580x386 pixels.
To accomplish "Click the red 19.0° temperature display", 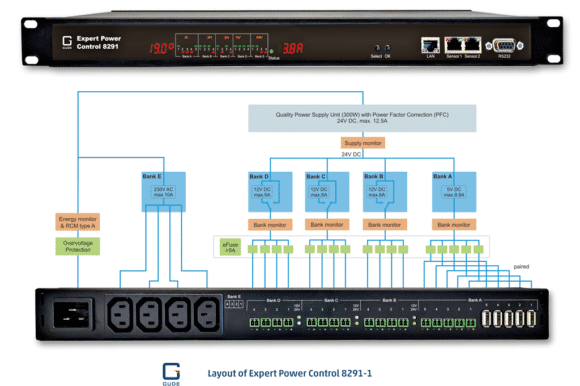I will [x=162, y=48].
